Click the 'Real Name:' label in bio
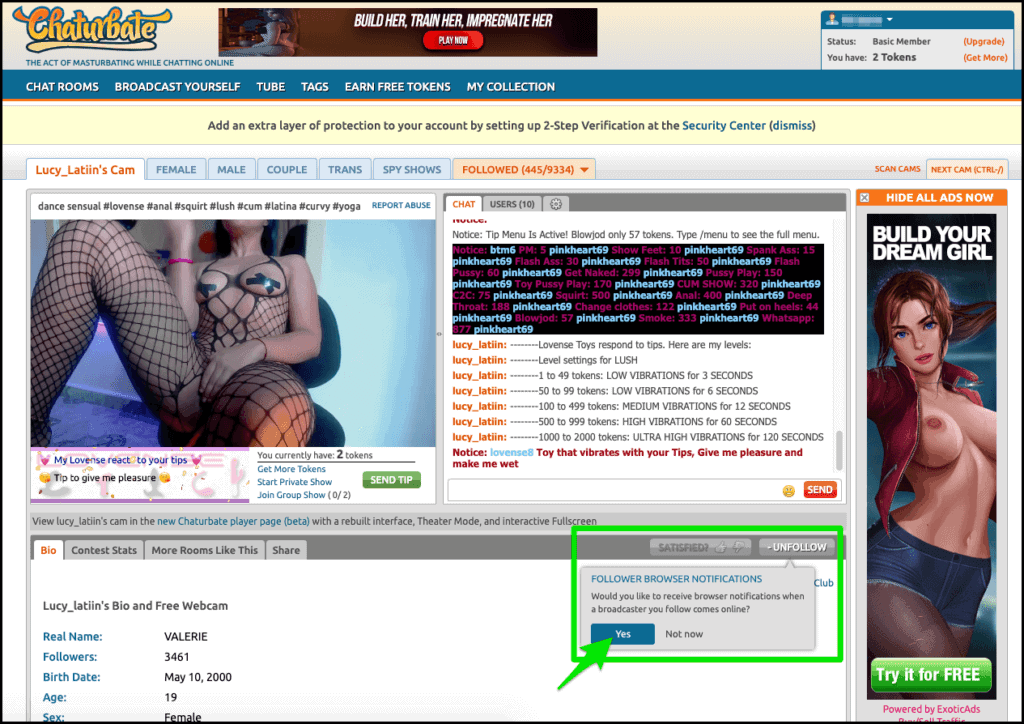The height and width of the screenshot is (724, 1024). coord(72,637)
